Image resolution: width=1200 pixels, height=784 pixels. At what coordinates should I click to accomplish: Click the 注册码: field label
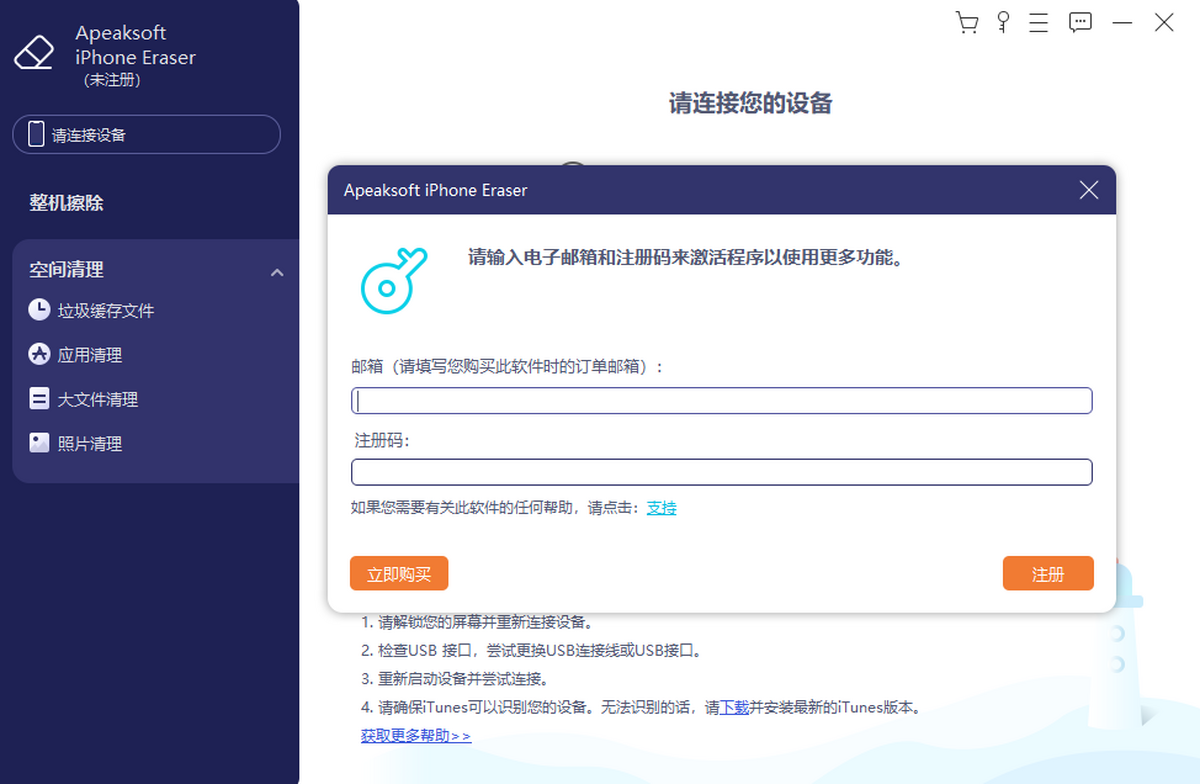pos(382,440)
